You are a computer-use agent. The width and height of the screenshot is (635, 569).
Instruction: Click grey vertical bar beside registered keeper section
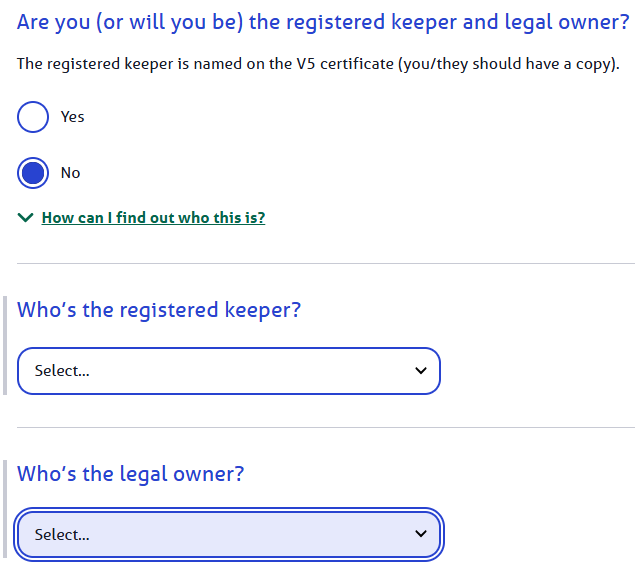(6, 345)
